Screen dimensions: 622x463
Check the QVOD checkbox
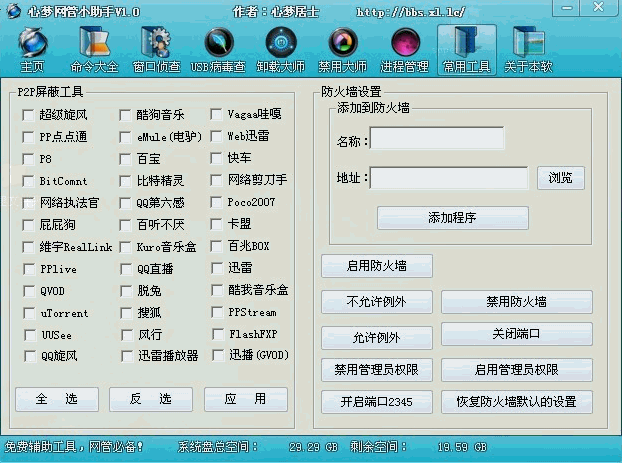click(x=29, y=291)
